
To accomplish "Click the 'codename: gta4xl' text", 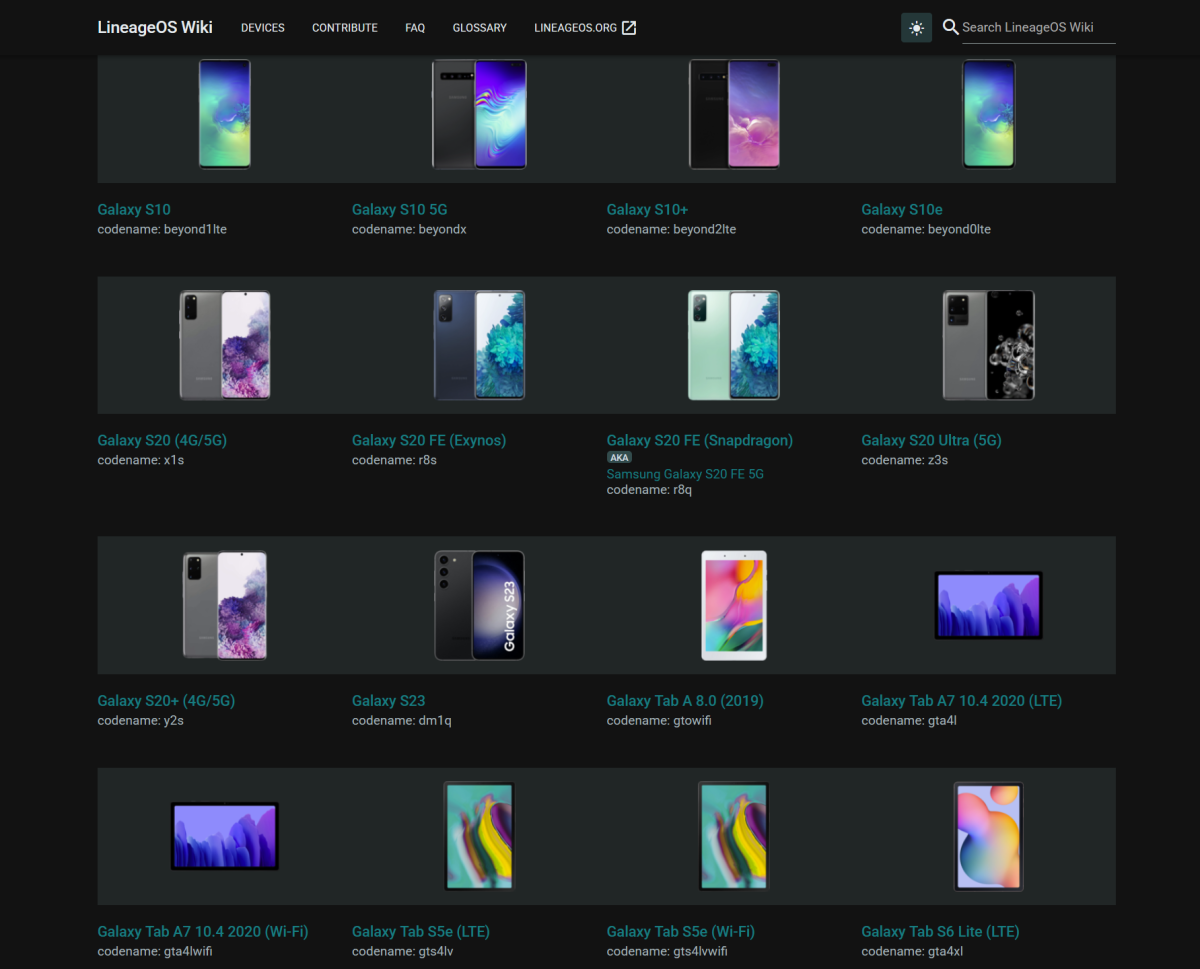I will pos(912,951).
